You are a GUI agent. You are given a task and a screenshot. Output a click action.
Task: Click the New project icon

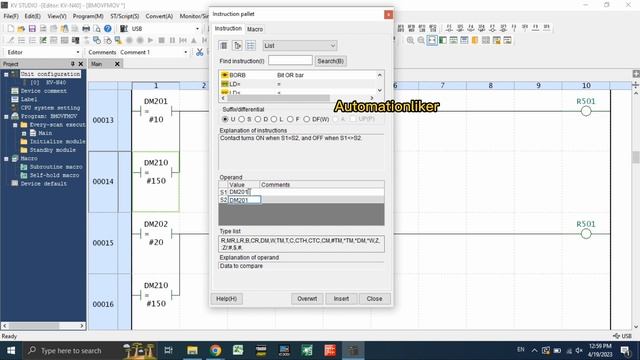(11, 29)
